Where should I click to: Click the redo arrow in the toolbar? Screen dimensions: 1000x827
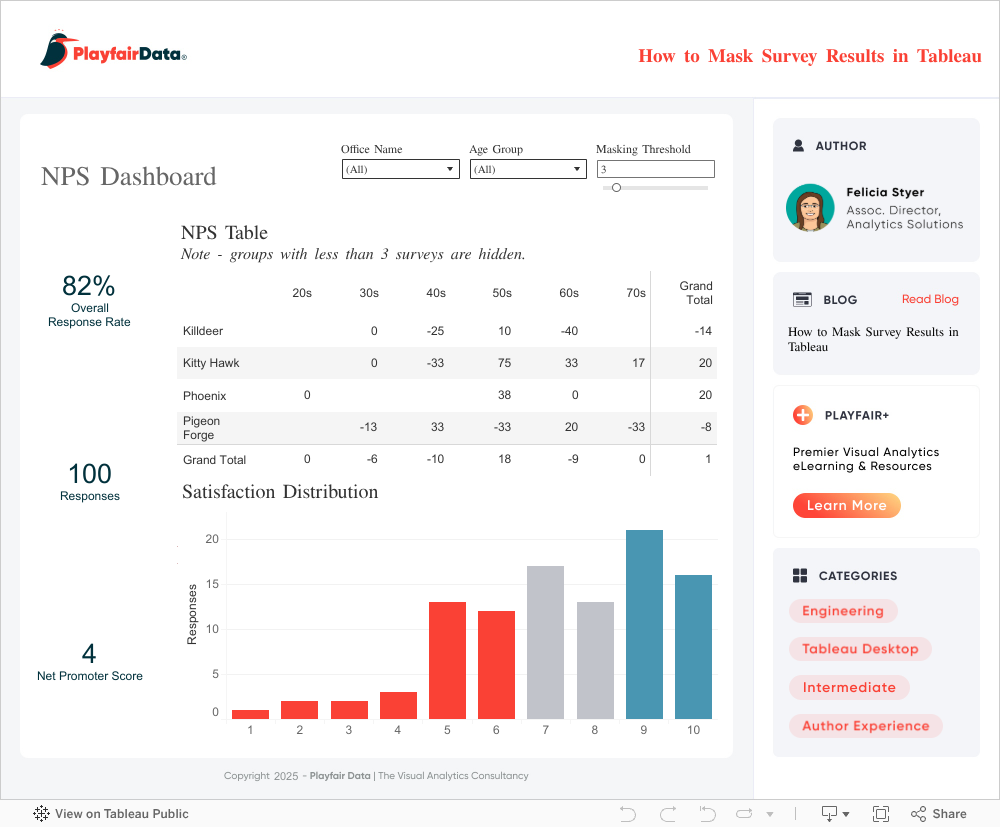668,813
